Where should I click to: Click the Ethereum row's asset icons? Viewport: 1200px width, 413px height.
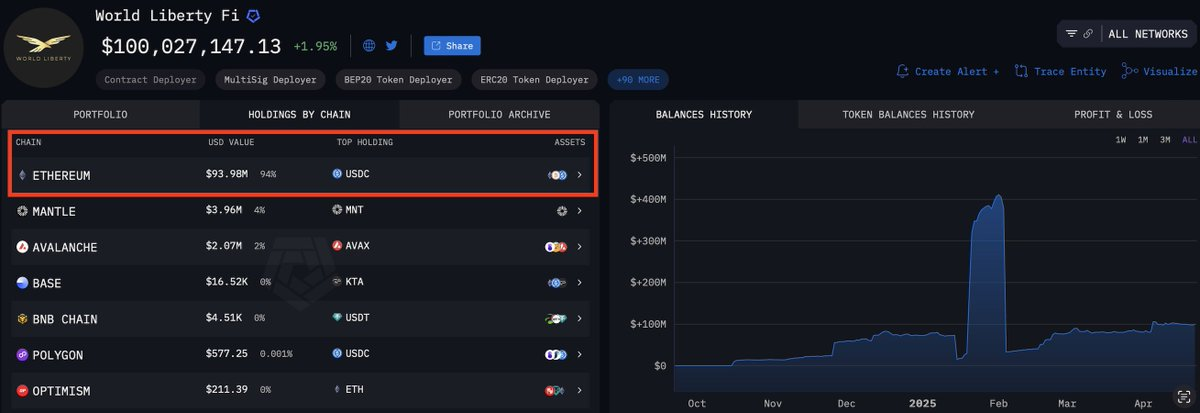558,175
